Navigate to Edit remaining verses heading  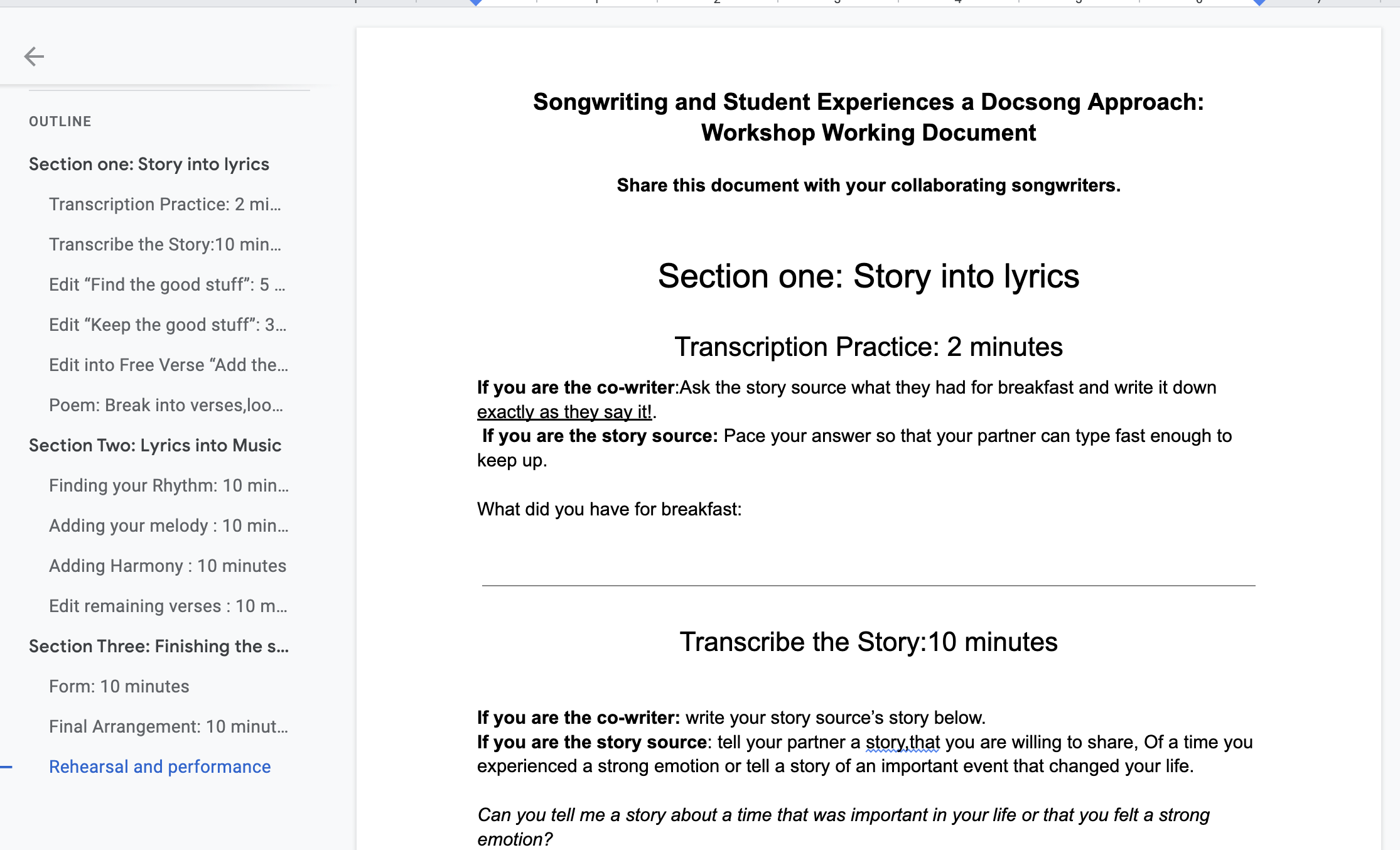(168, 606)
